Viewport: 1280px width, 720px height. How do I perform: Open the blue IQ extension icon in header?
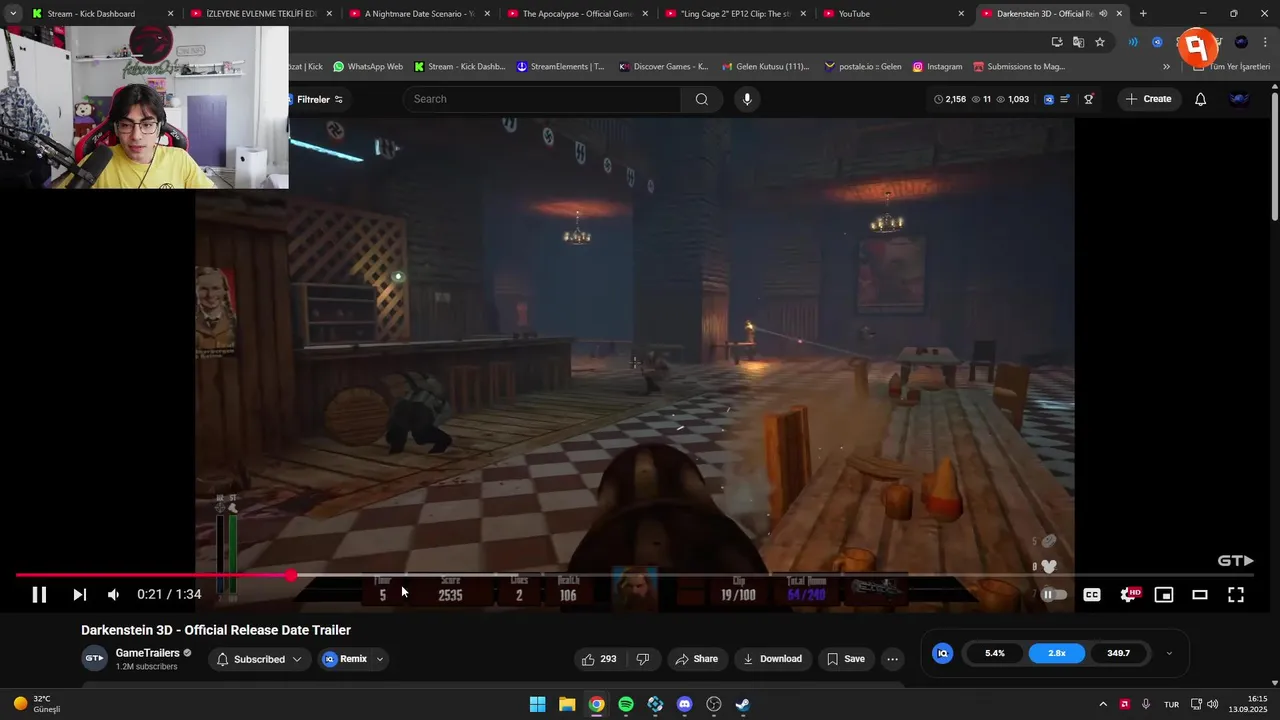pyautogui.click(x=1049, y=99)
